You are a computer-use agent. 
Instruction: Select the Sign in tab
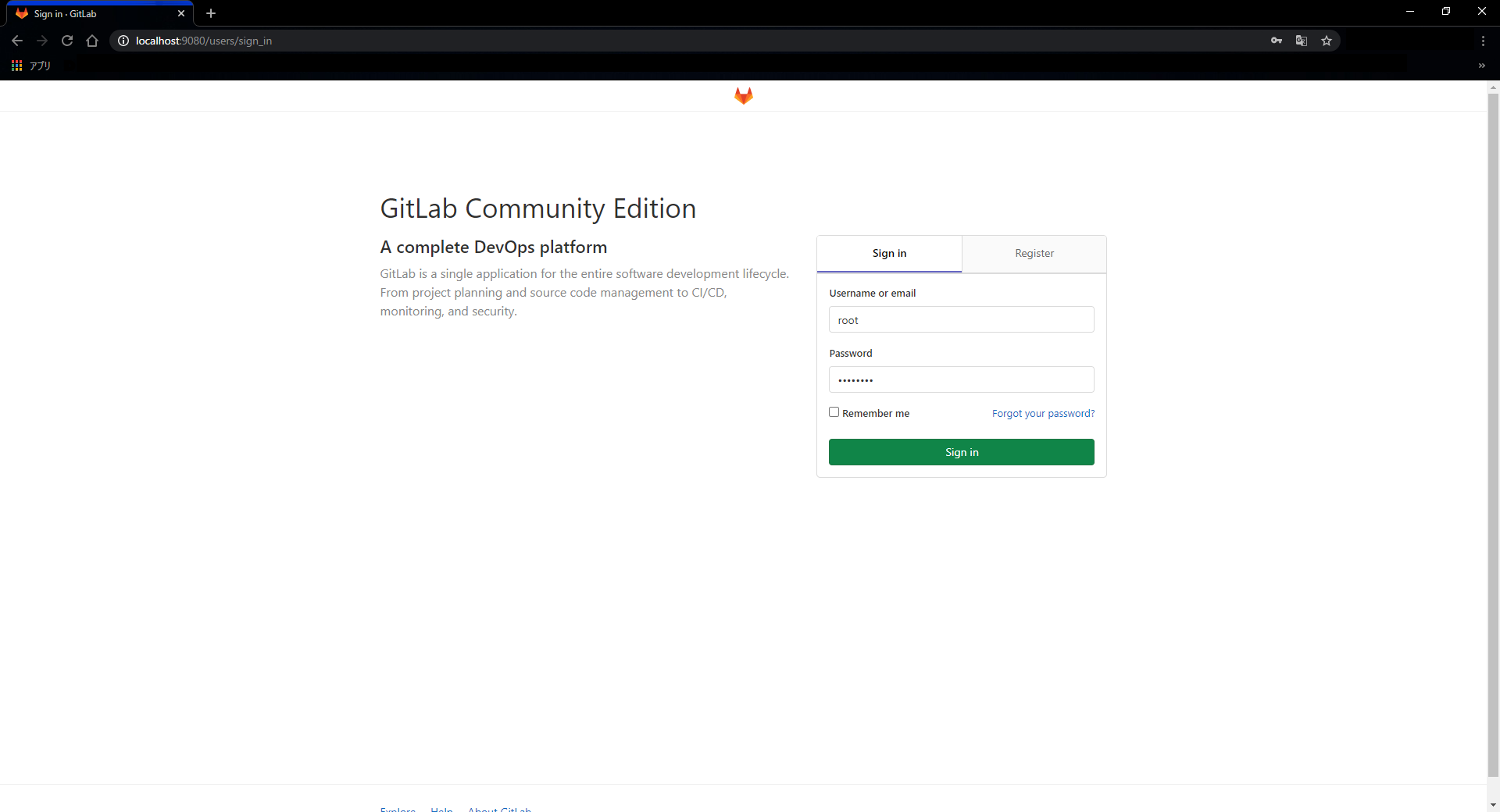pos(889,254)
